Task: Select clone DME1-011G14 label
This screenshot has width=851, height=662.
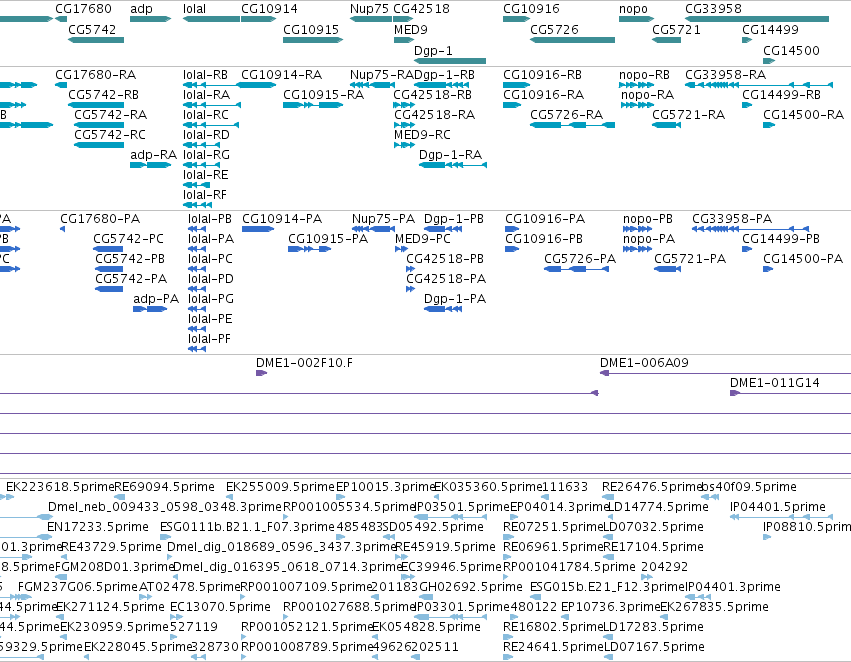Action: point(774,383)
